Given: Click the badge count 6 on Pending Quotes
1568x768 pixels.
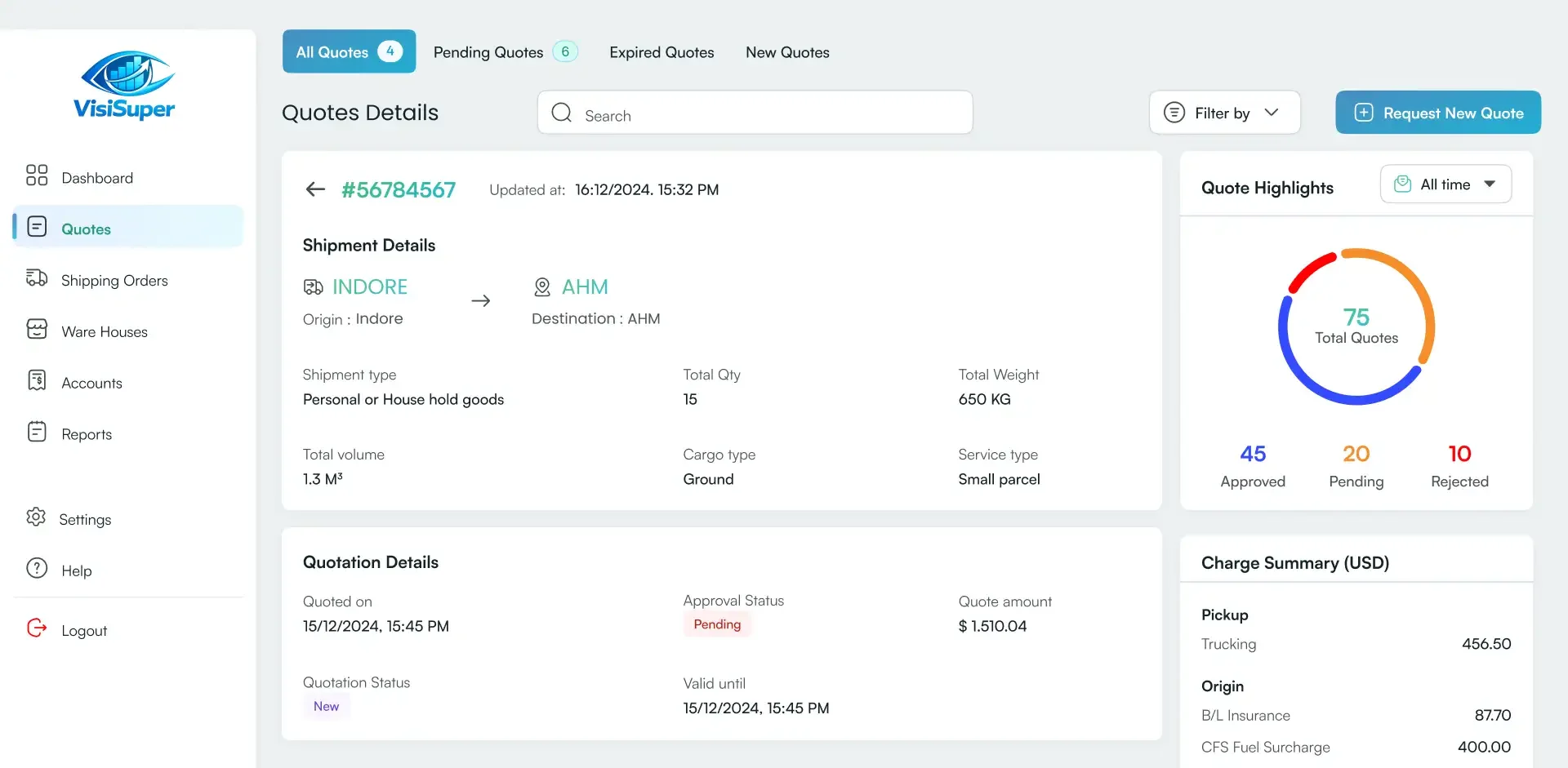Looking at the screenshot, I should click(565, 51).
